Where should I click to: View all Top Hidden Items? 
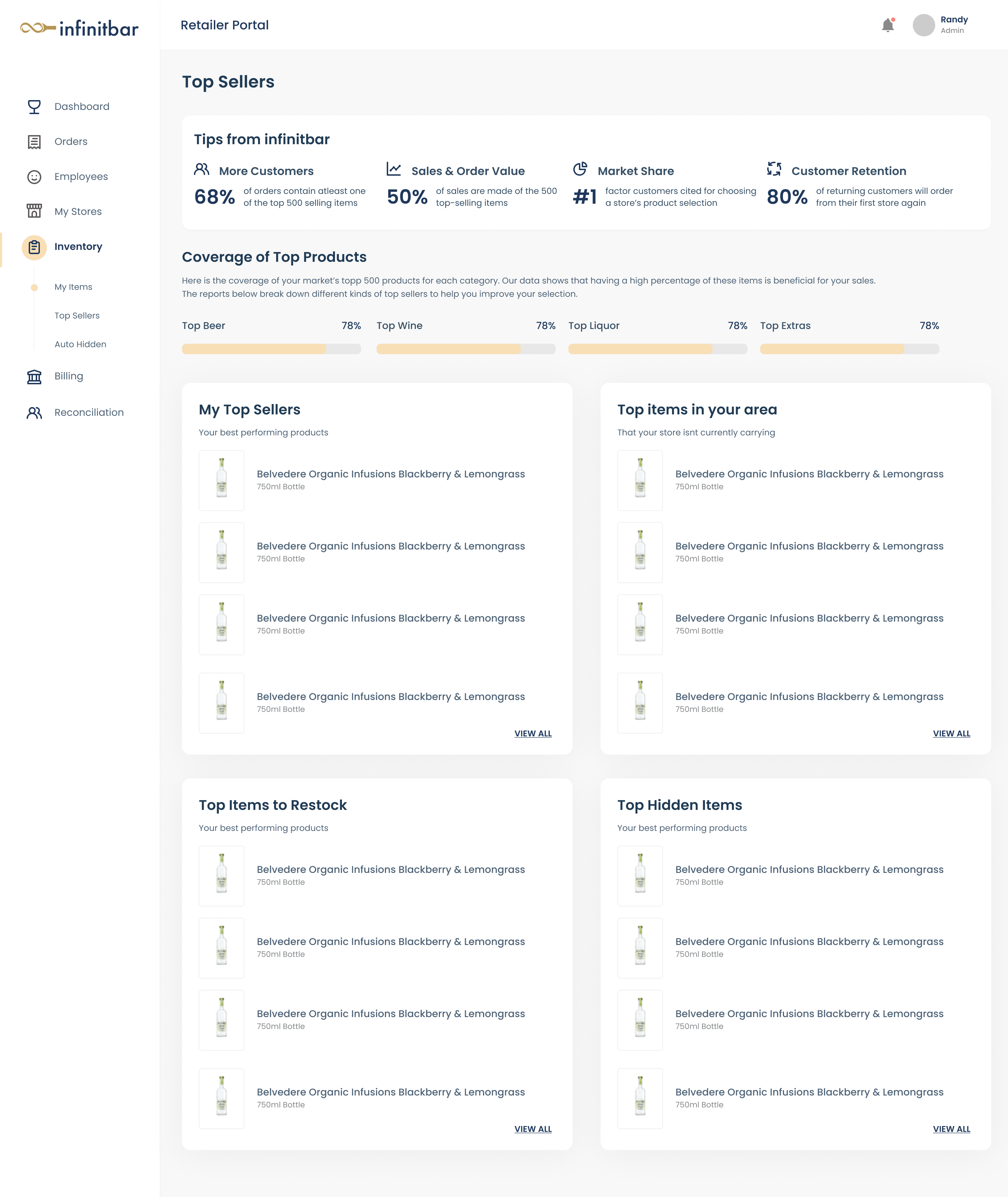pos(951,1129)
